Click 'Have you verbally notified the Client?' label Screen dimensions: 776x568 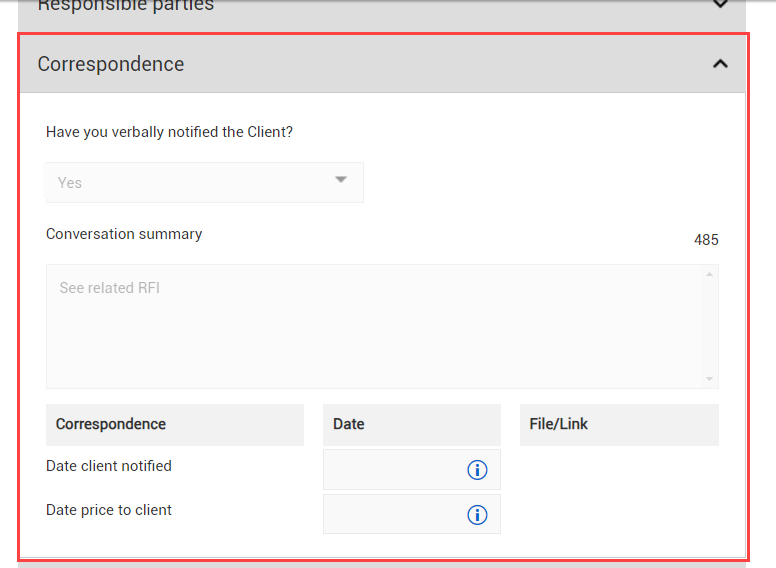coord(169,132)
